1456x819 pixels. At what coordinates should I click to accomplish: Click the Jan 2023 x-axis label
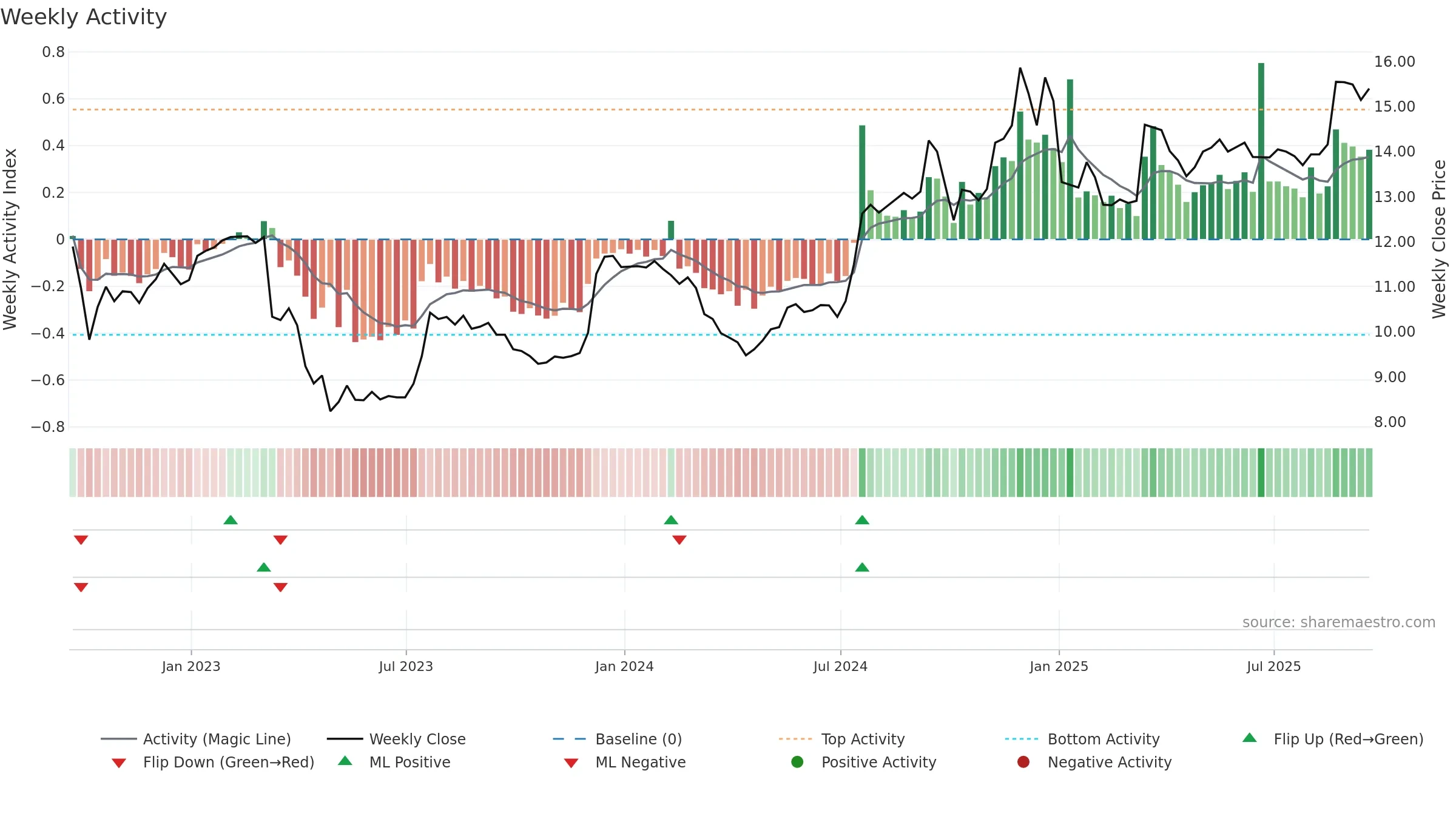(191, 667)
